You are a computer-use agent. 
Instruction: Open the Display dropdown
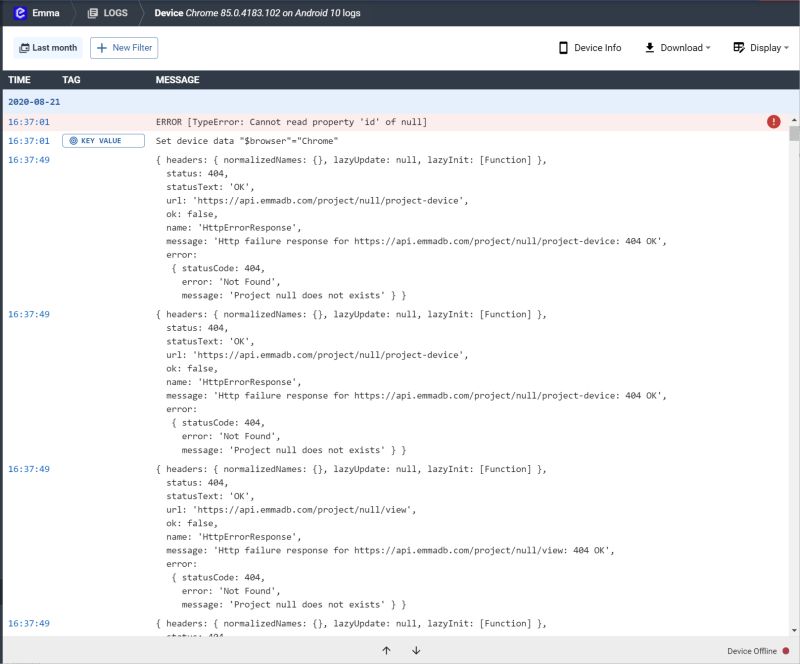[x=764, y=47]
